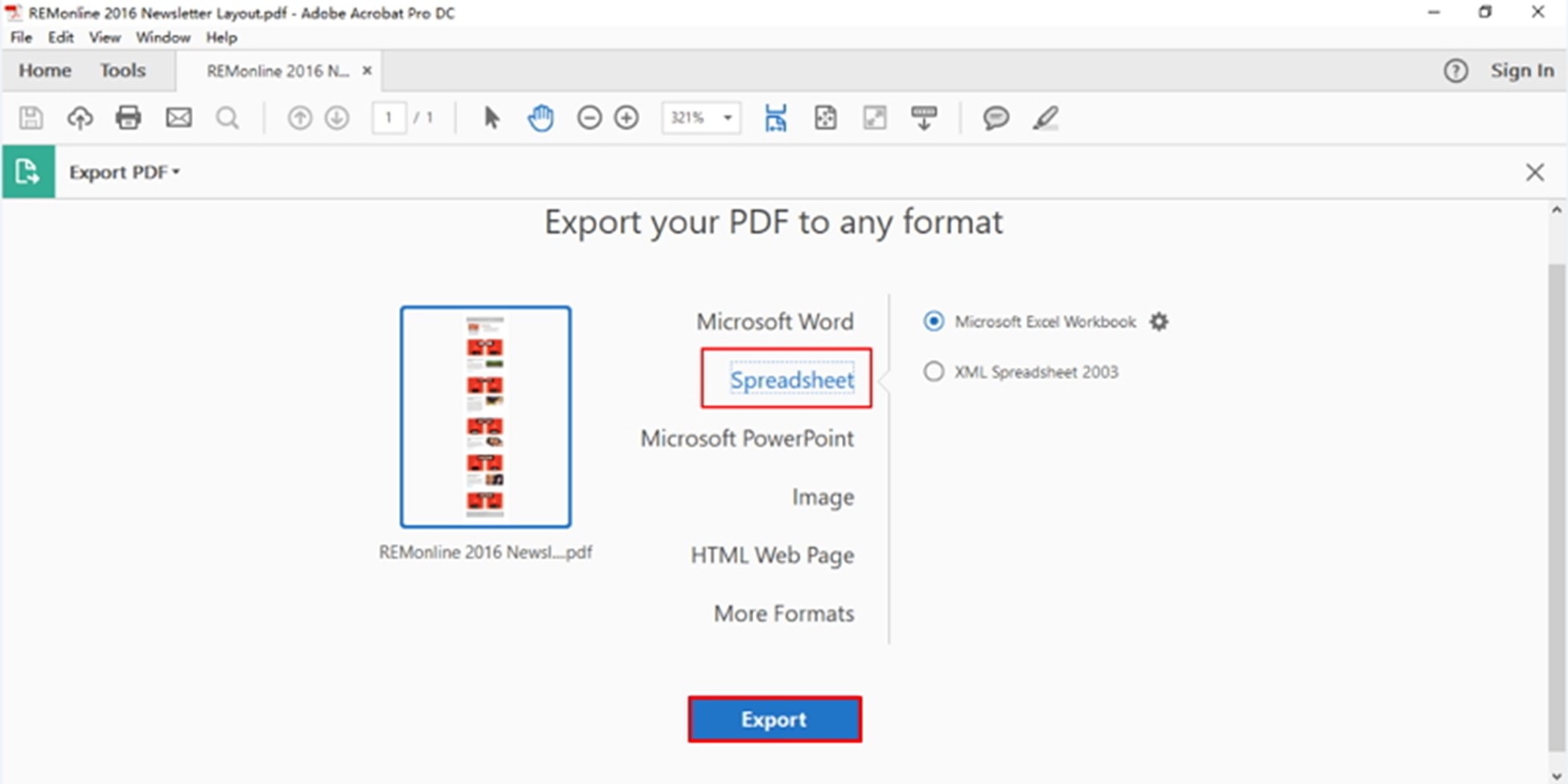Select Microsoft Excel Workbook radio button

point(934,322)
